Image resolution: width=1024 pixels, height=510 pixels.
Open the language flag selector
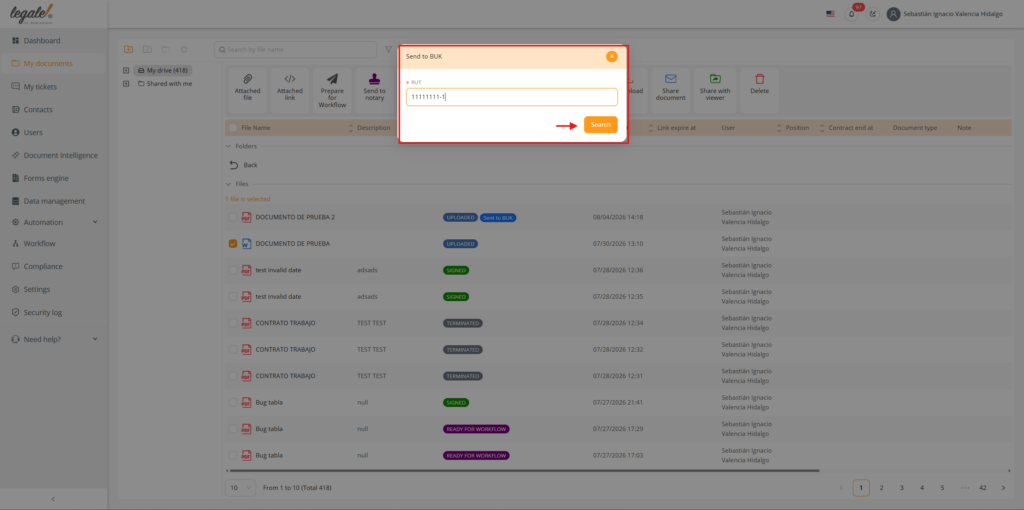tap(830, 14)
